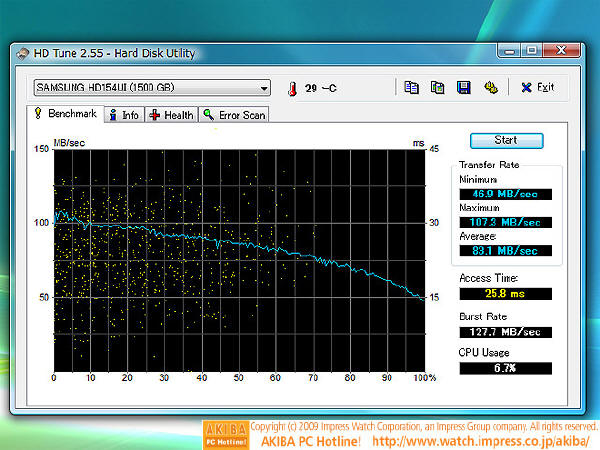Click the copy to clipboard icon

[411, 88]
